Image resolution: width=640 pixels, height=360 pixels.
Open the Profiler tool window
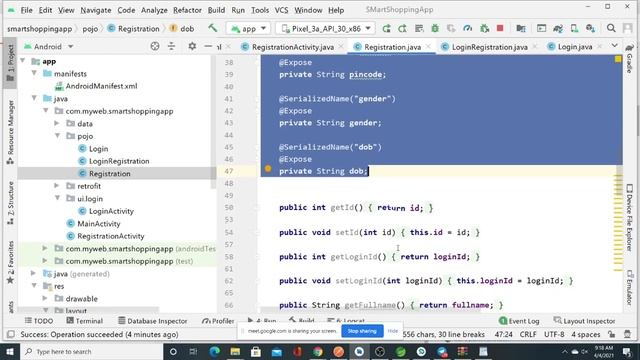[218, 321]
